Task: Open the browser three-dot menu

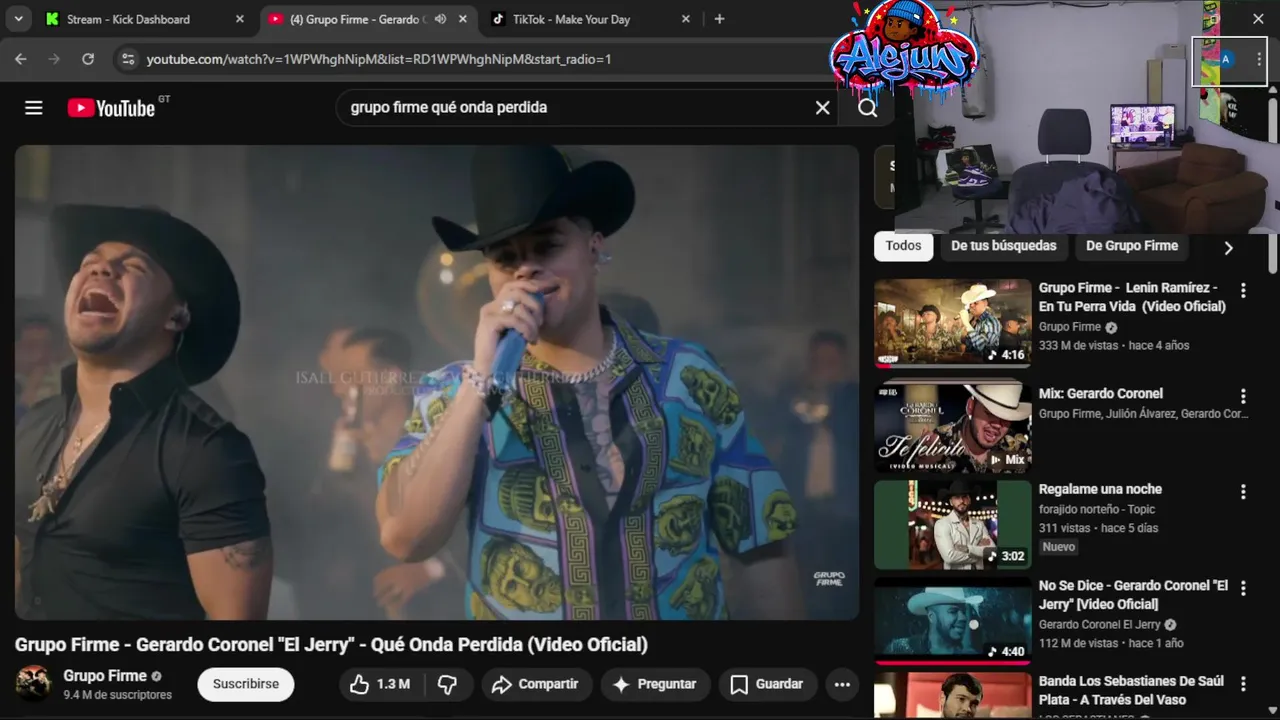Action: 1258,59
